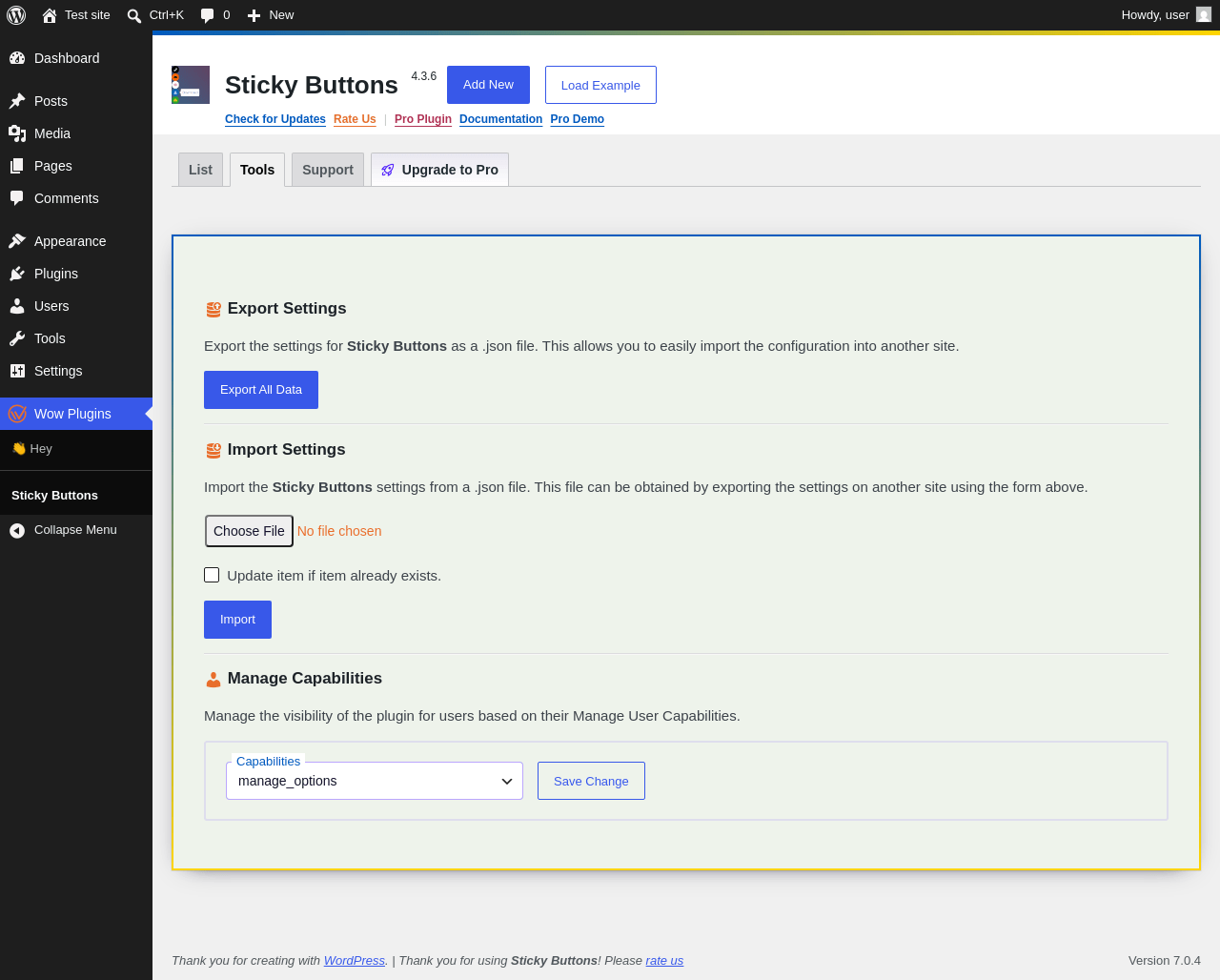
Task: Open the Documentation link
Action: point(500,119)
